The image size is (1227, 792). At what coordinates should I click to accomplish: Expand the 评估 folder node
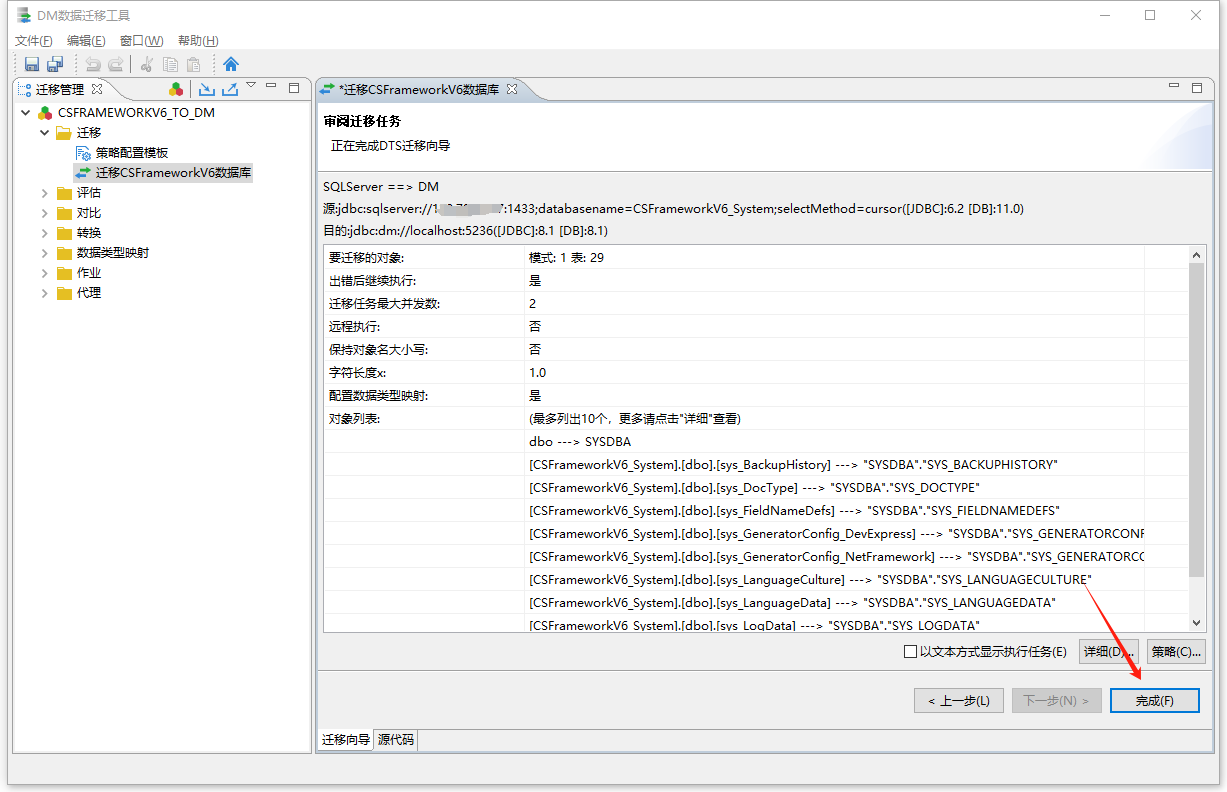click(44, 193)
